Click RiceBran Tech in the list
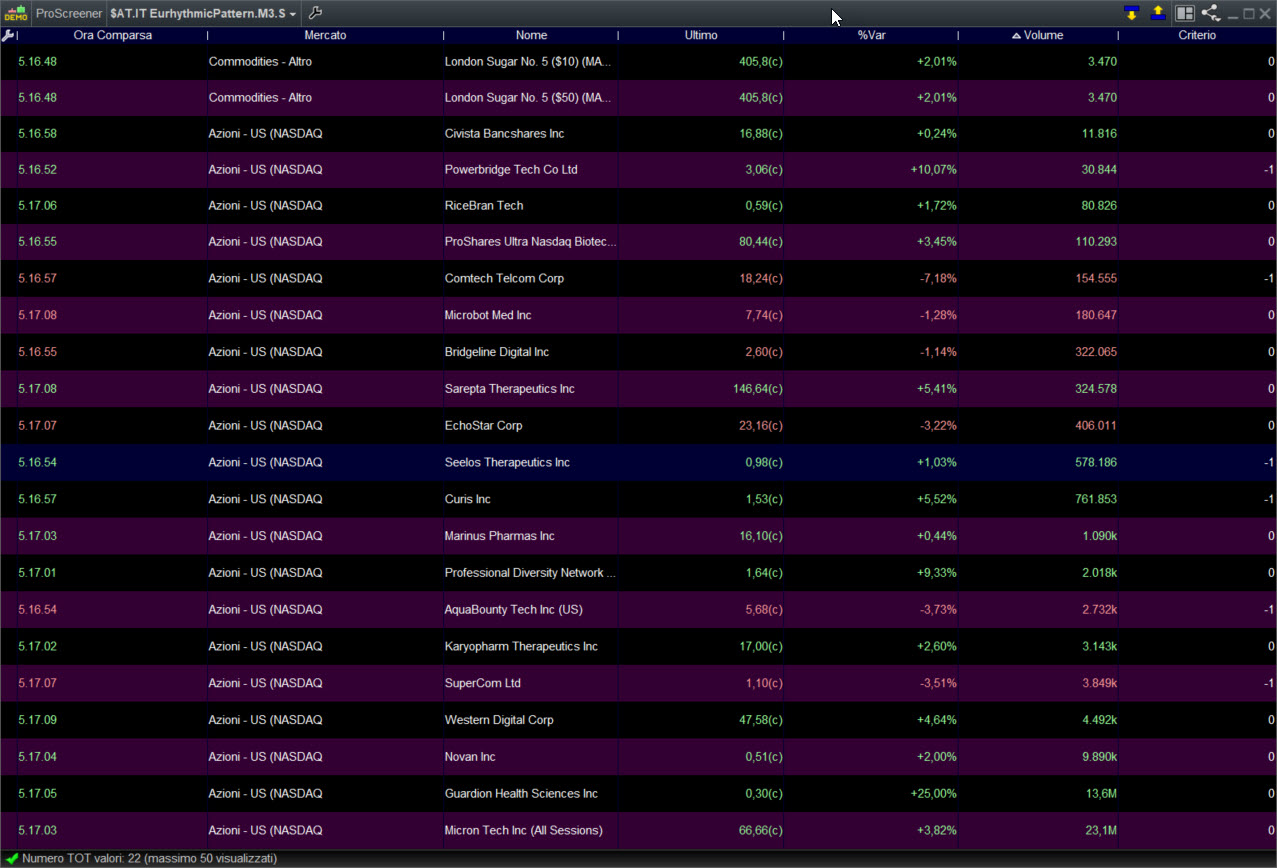Screen dimensions: 1277x868 pyautogui.click(x=484, y=206)
